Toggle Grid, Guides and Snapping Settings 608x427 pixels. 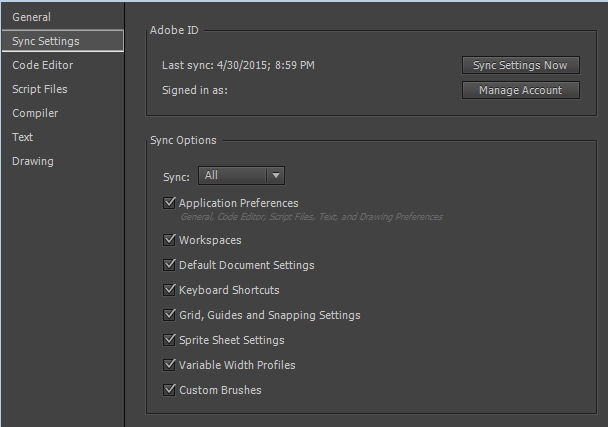point(169,315)
